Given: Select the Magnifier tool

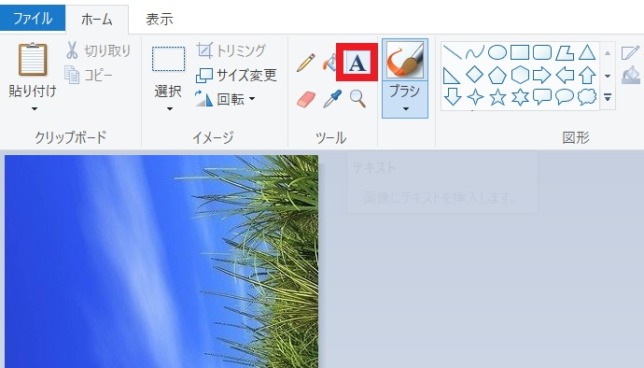Looking at the screenshot, I should 358,99.
